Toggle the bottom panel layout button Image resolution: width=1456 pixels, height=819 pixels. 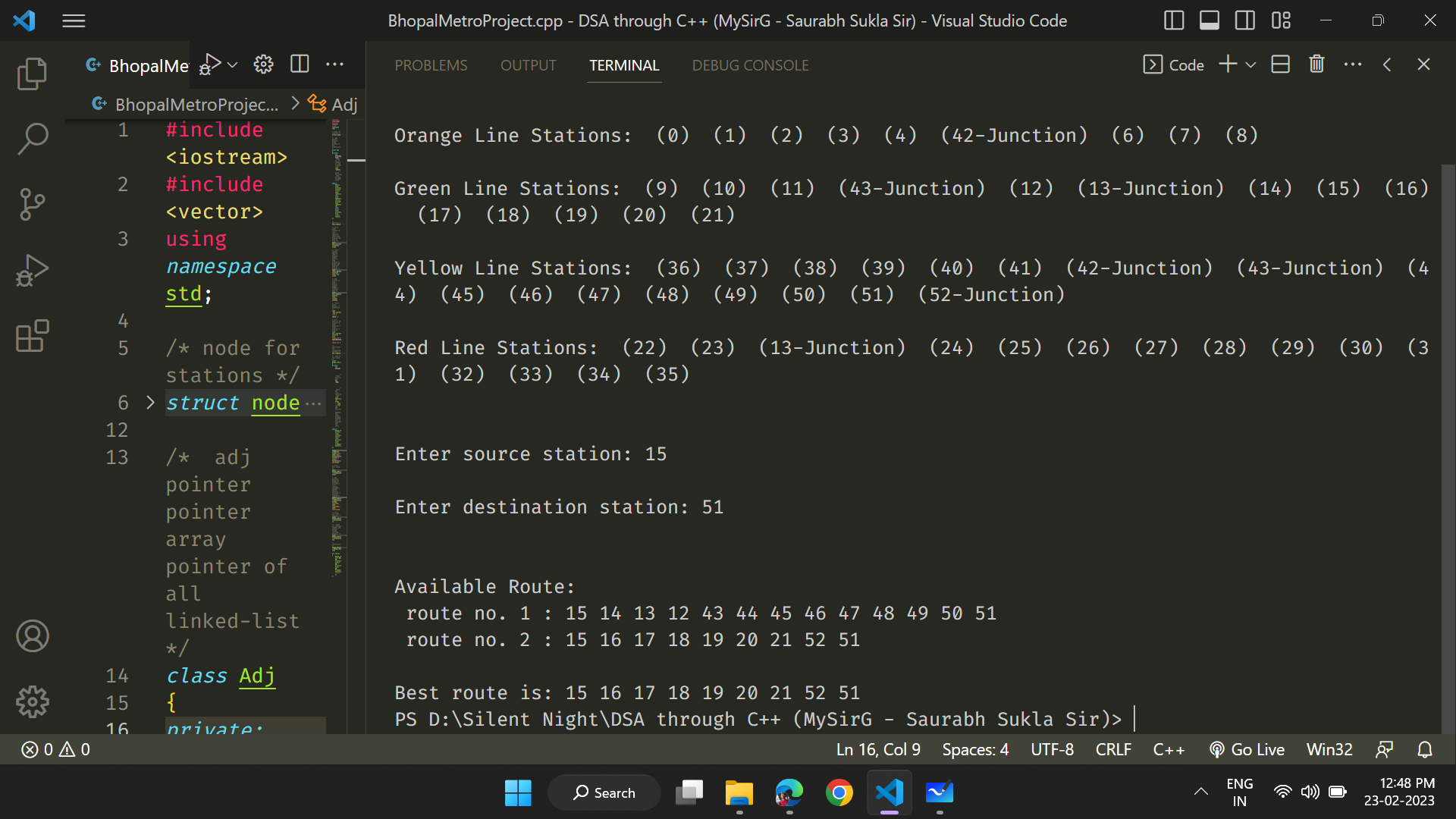click(x=1209, y=20)
